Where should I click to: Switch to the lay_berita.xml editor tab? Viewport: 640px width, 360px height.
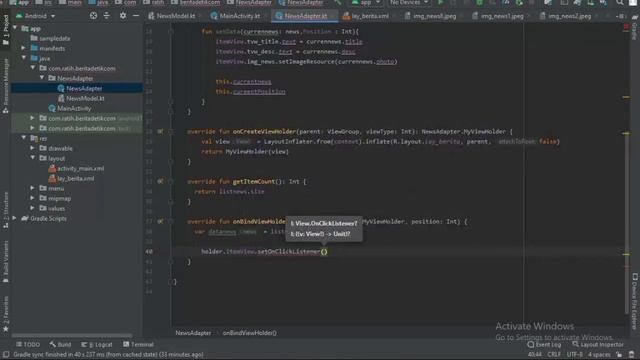coord(369,16)
